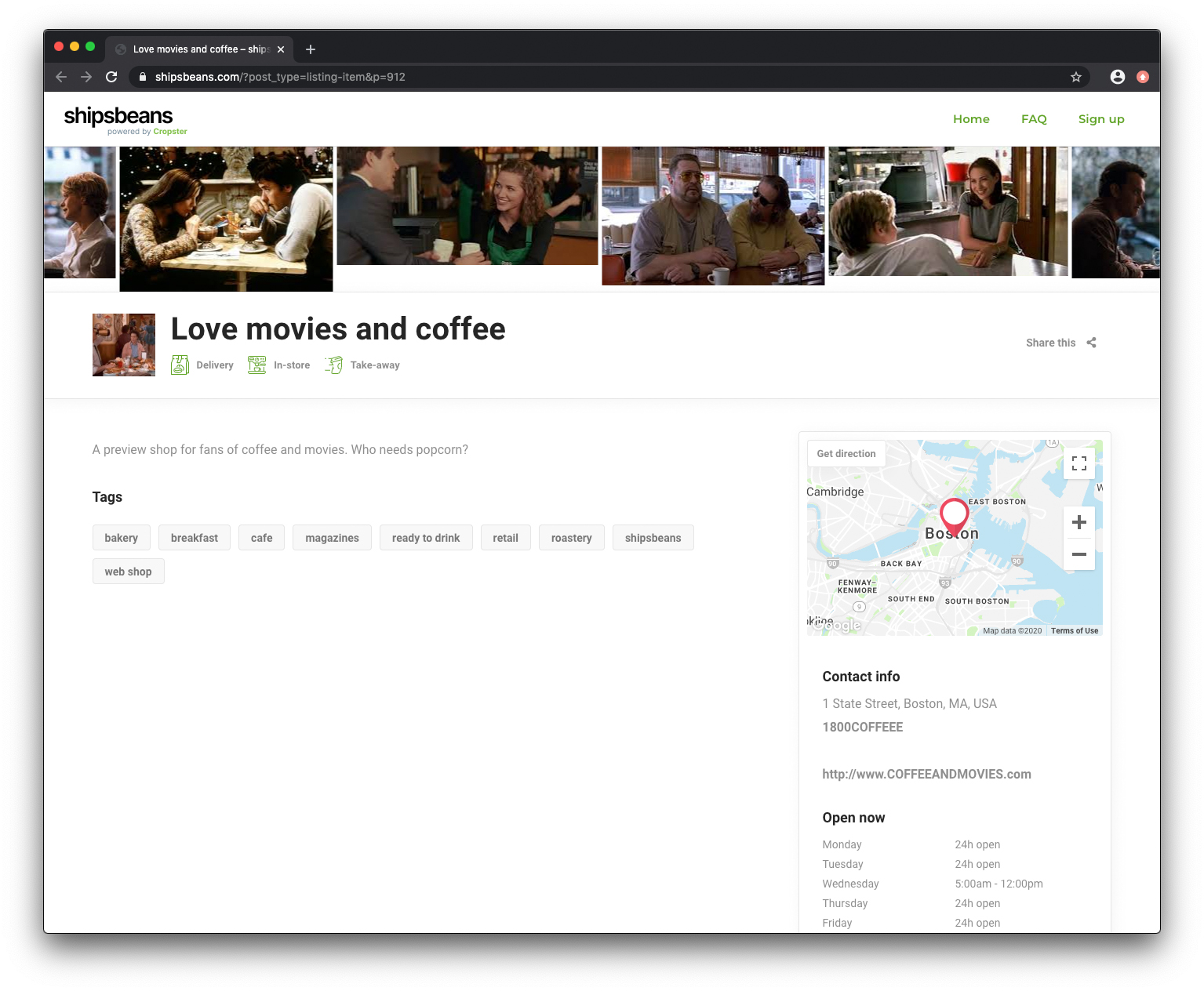Image resolution: width=1204 pixels, height=991 pixels.
Task: Go back using the browser back arrow
Action: (x=61, y=77)
